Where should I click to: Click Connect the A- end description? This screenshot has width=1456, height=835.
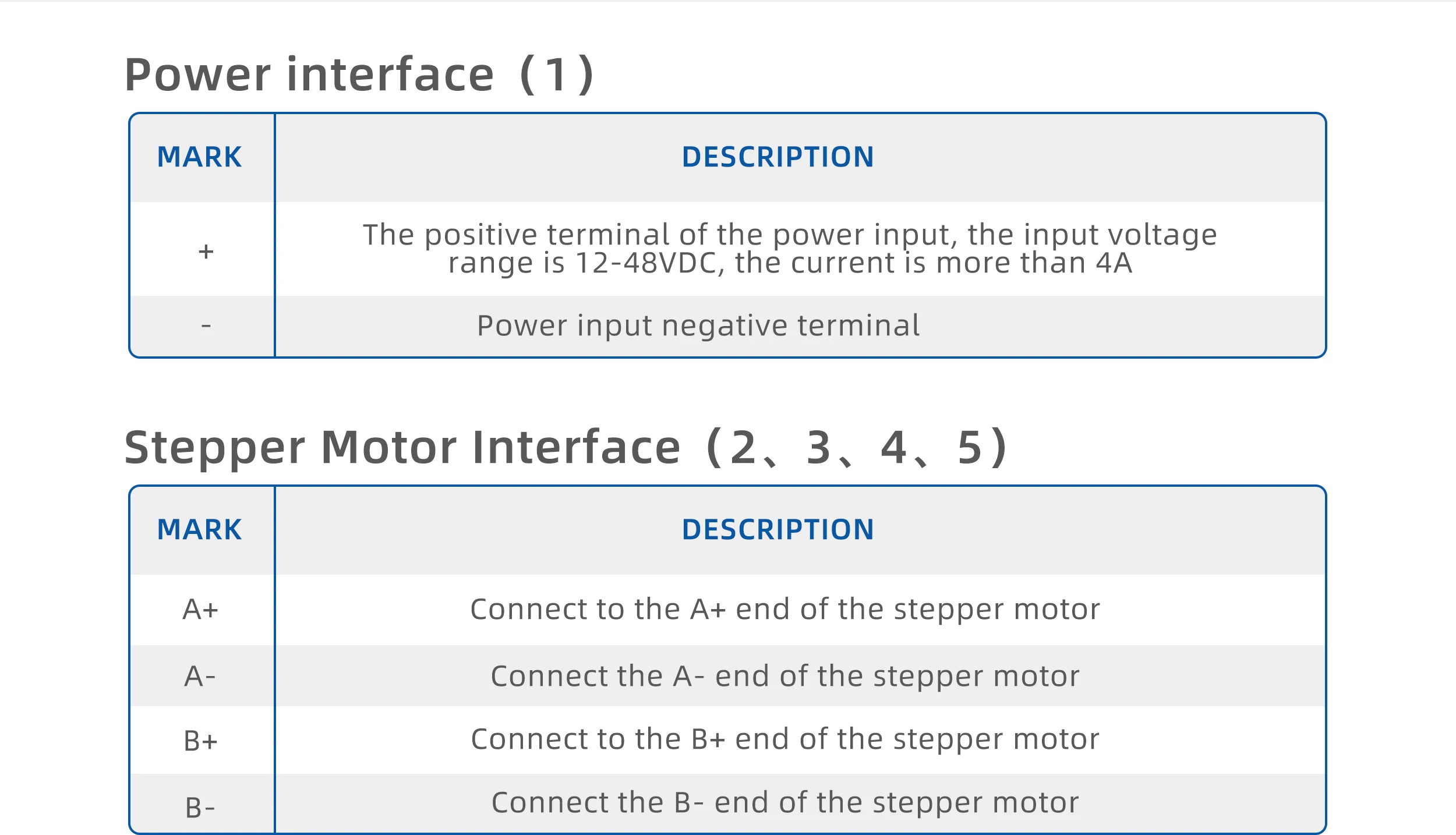tap(785, 677)
